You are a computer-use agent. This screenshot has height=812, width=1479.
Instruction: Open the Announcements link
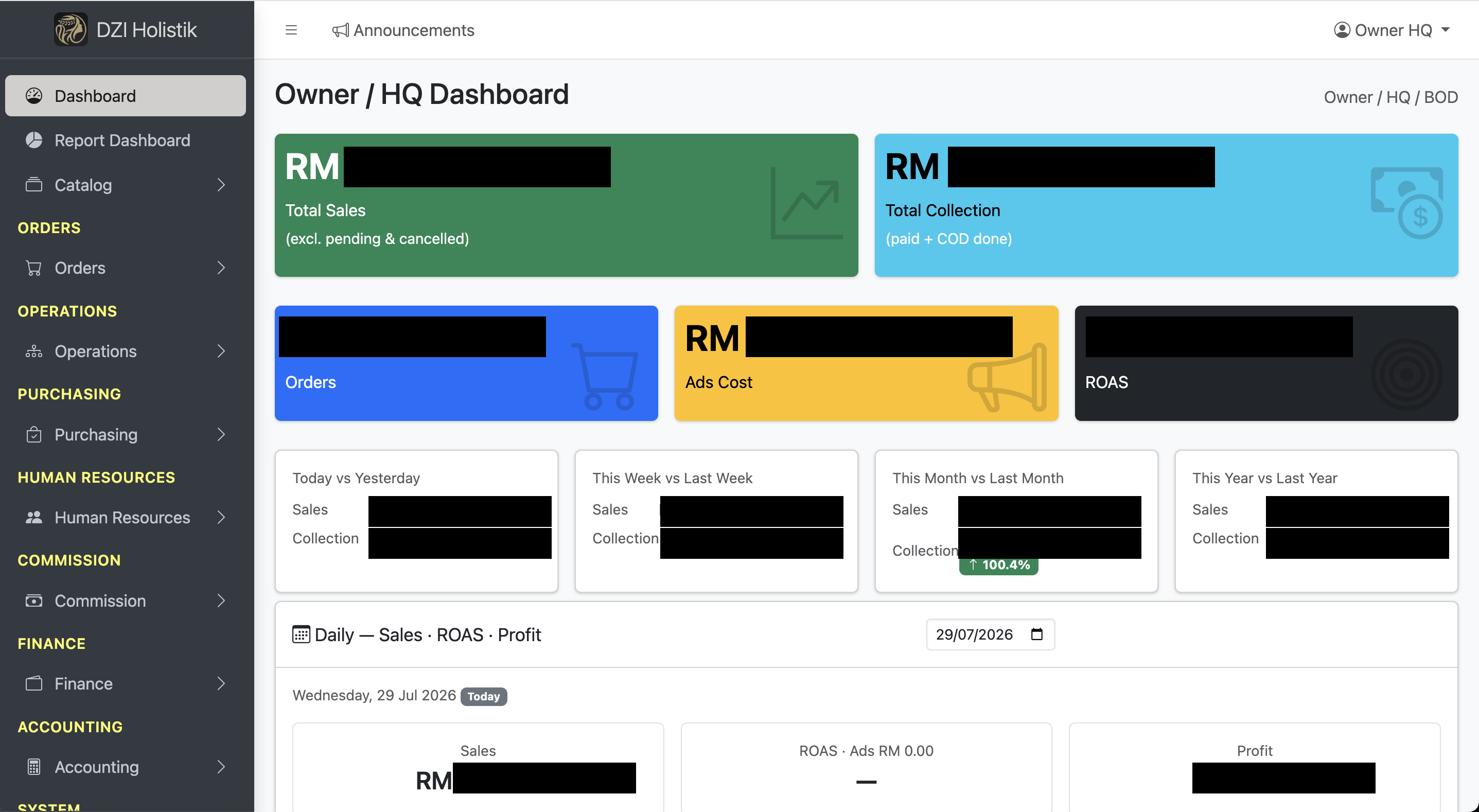tap(403, 30)
